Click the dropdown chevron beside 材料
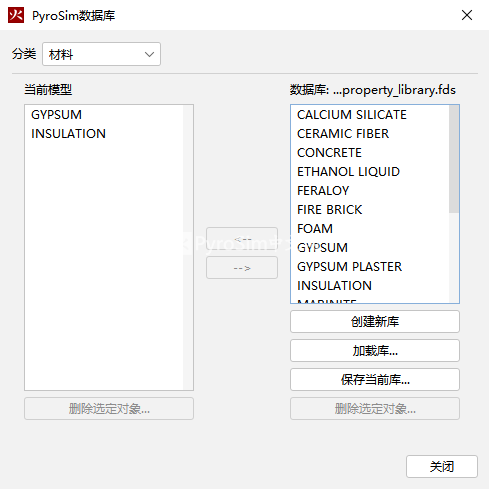The image size is (489, 489). pos(149,54)
